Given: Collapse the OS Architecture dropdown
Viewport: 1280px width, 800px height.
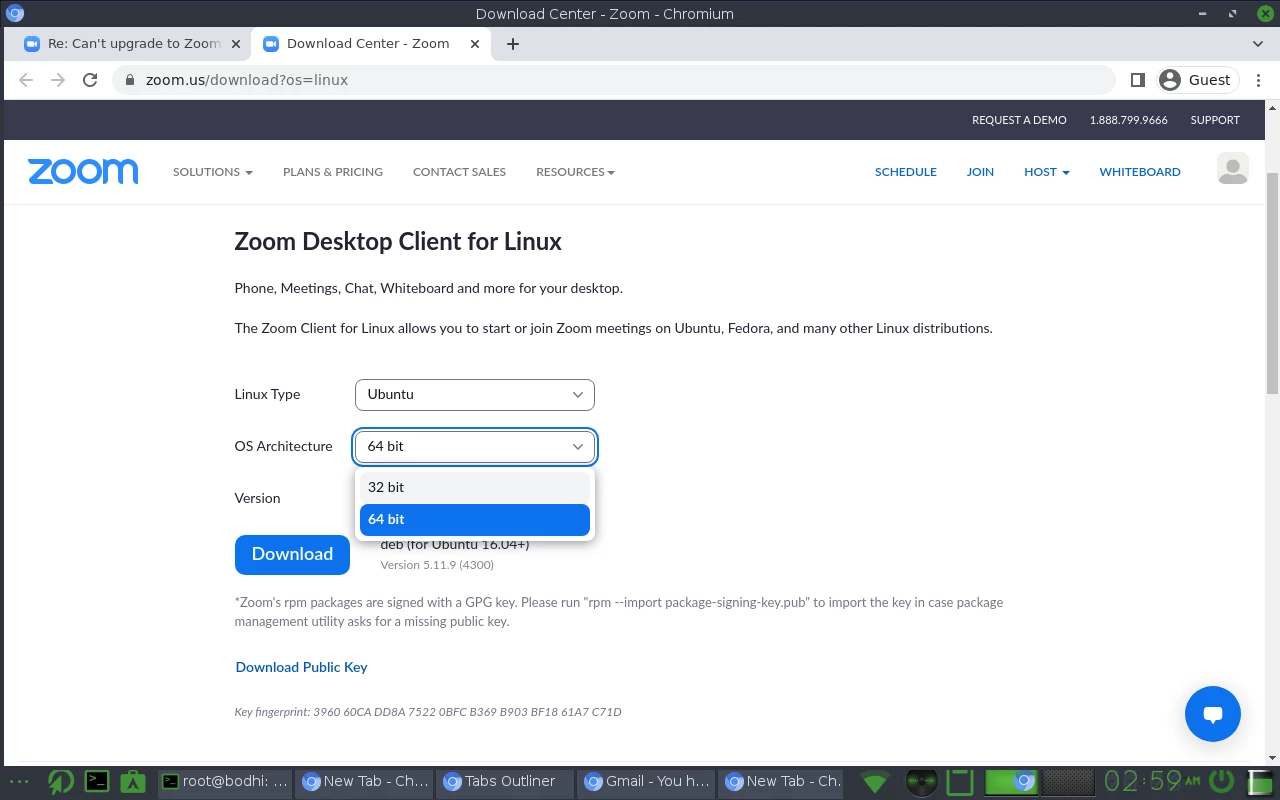Looking at the screenshot, I should click(x=475, y=446).
